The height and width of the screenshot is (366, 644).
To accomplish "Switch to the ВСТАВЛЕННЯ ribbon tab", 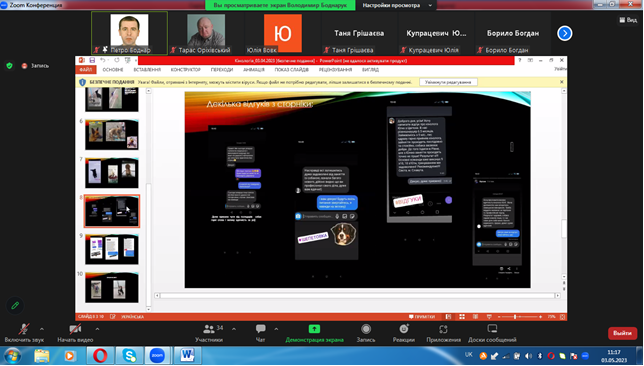I will point(147,70).
